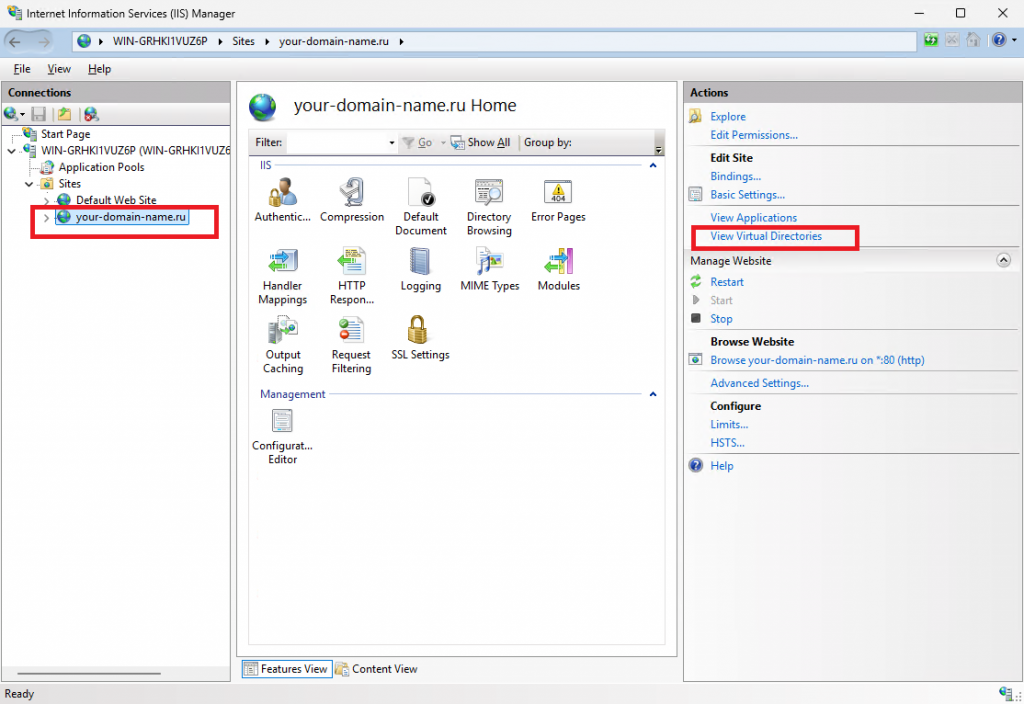Click the Sites breadcrumb in address bar
Viewport: 1024px width, 704px height.
pos(244,41)
